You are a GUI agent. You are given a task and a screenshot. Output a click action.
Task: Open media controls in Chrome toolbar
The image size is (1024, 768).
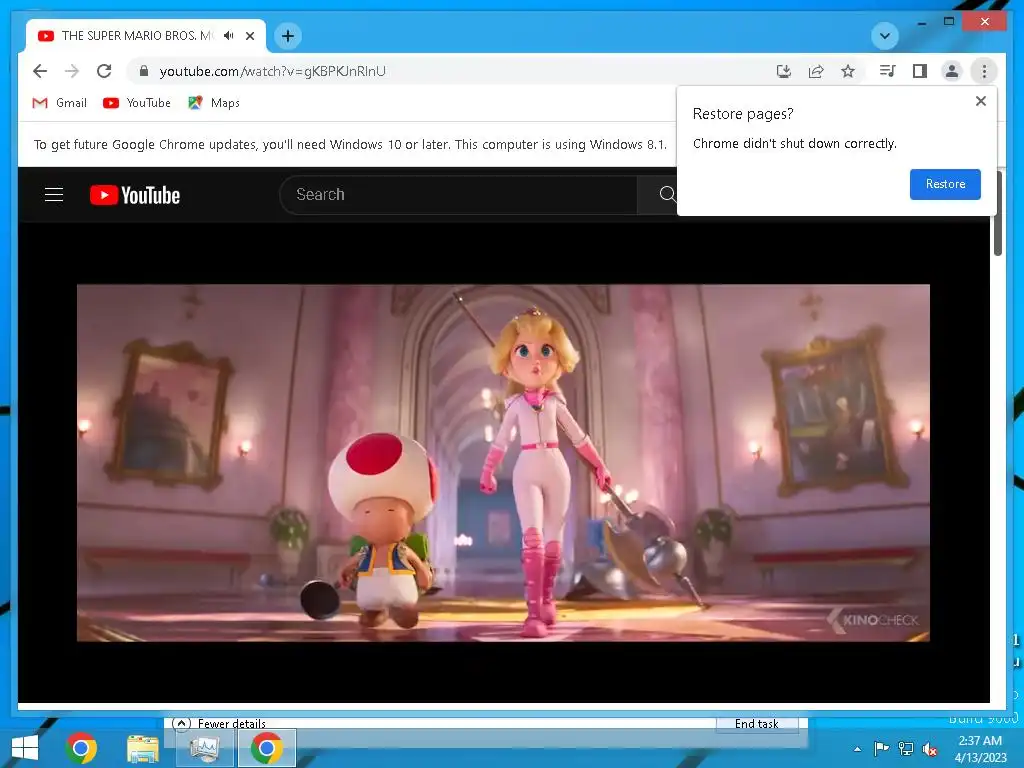tap(888, 71)
